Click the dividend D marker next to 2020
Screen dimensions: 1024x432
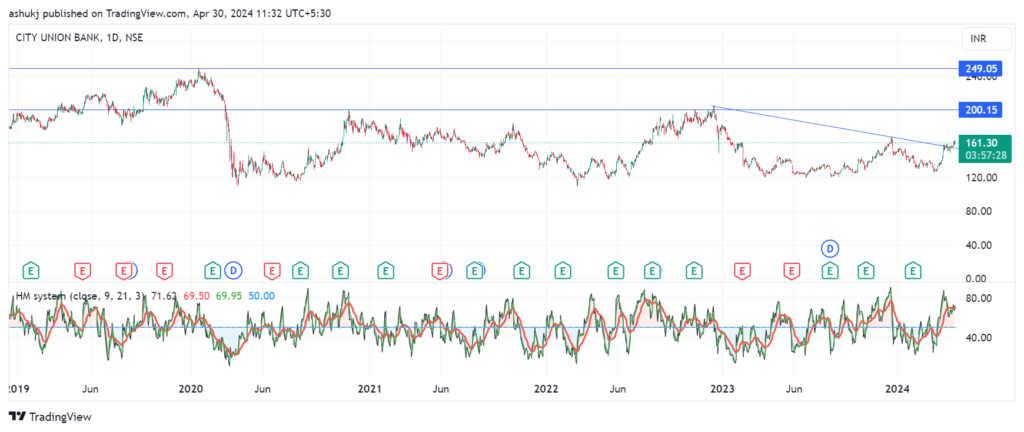233,269
